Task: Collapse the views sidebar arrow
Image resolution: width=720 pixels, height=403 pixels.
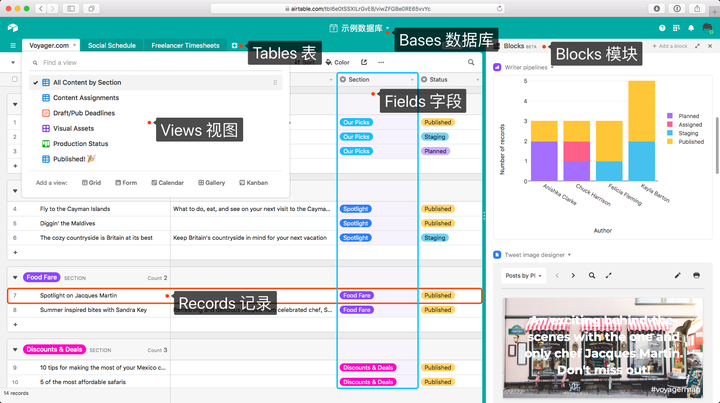Action: coord(13,62)
